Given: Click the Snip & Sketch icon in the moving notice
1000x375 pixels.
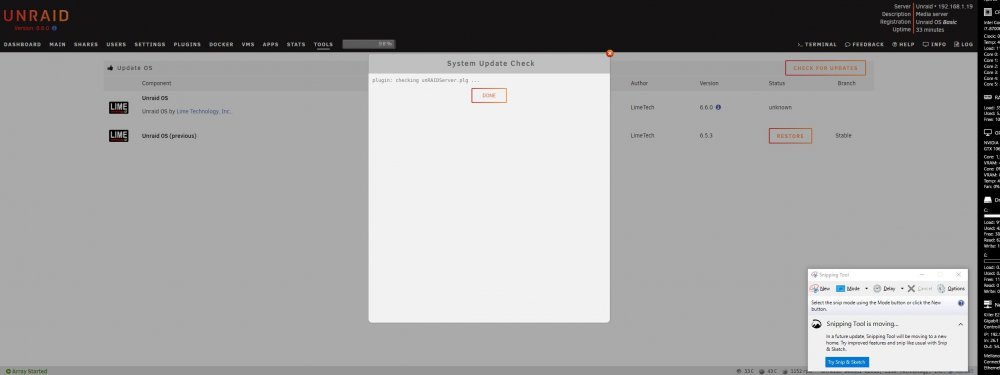Looking at the screenshot, I should click(x=816, y=324).
